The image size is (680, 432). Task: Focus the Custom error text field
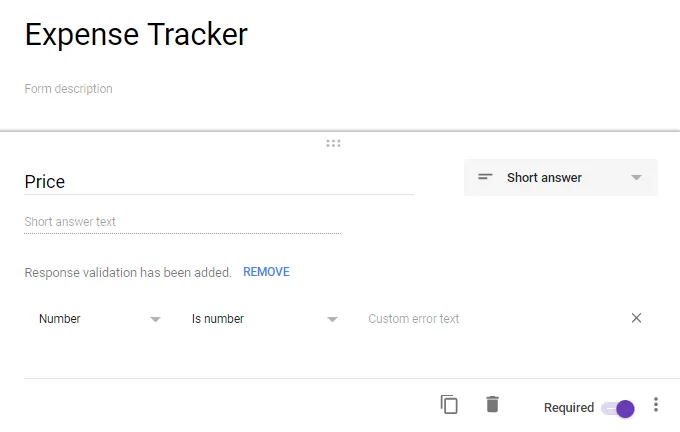480,319
